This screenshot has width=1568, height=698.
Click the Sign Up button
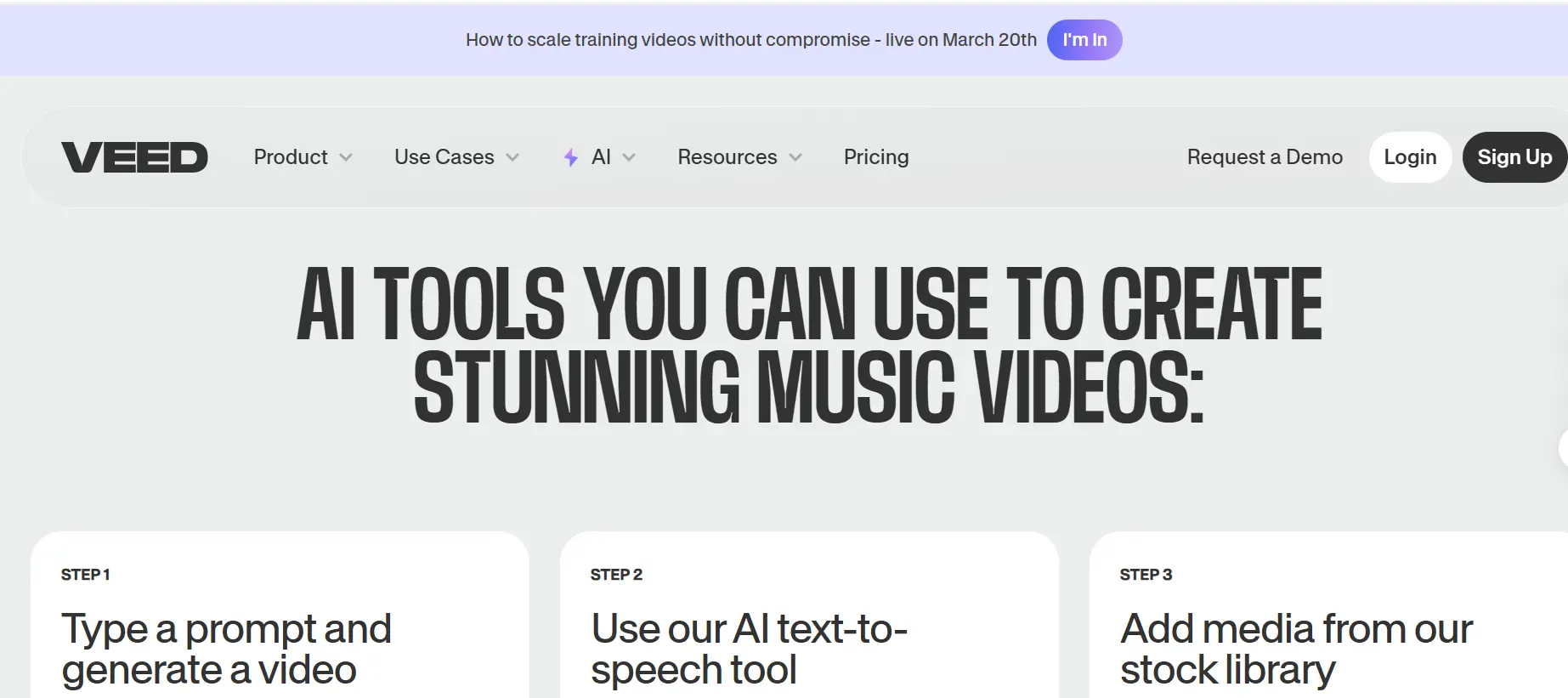click(x=1514, y=157)
